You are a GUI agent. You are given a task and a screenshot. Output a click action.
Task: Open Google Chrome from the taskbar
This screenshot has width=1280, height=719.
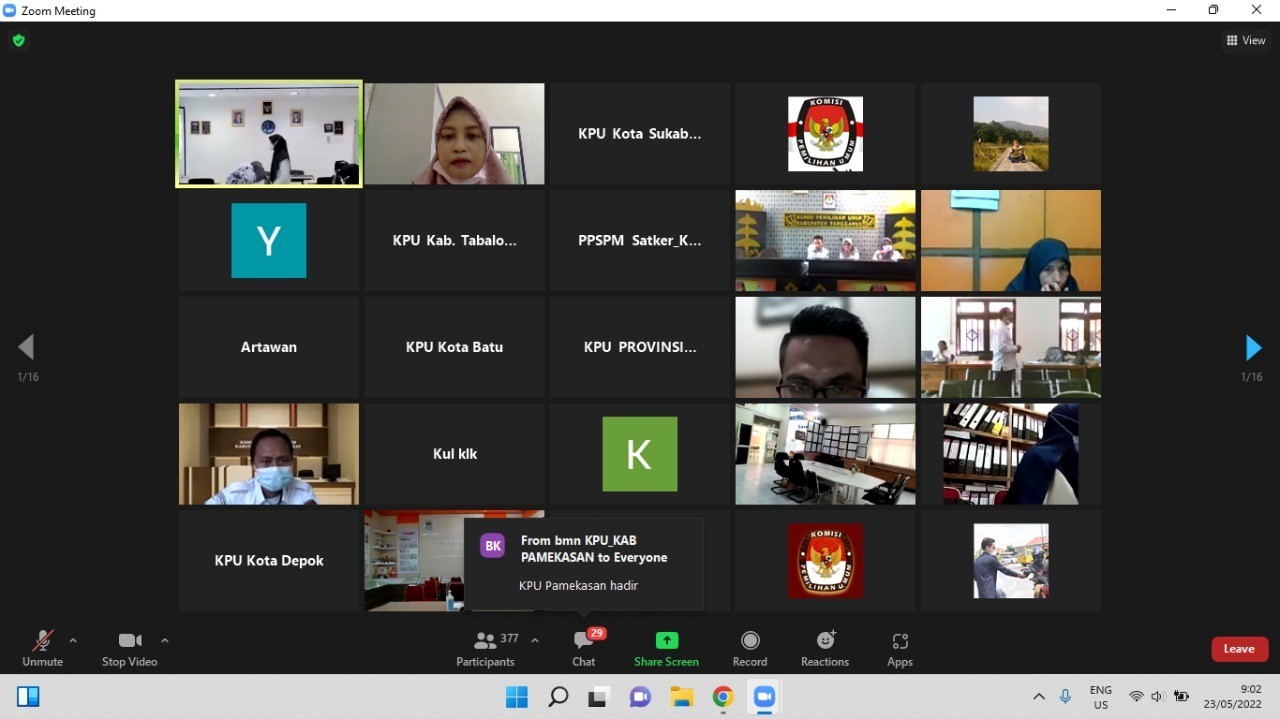(x=723, y=697)
